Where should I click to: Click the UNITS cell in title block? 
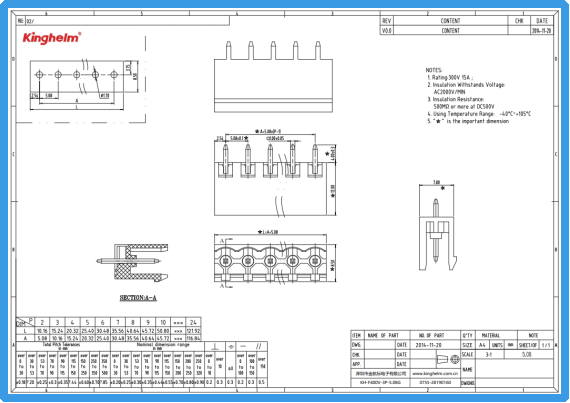click(x=497, y=345)
